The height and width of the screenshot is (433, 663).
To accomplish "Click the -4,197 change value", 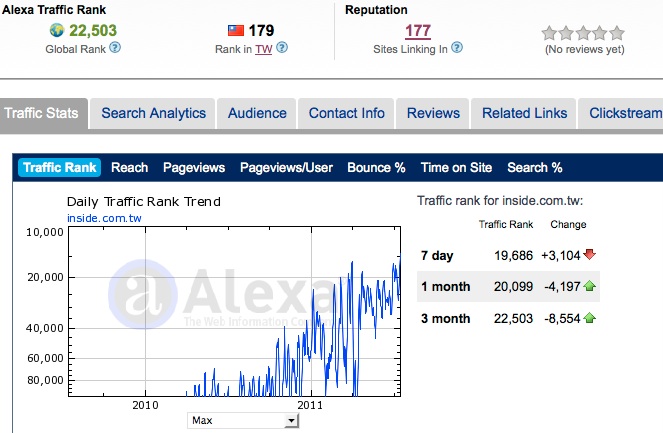I will point(562,287).
